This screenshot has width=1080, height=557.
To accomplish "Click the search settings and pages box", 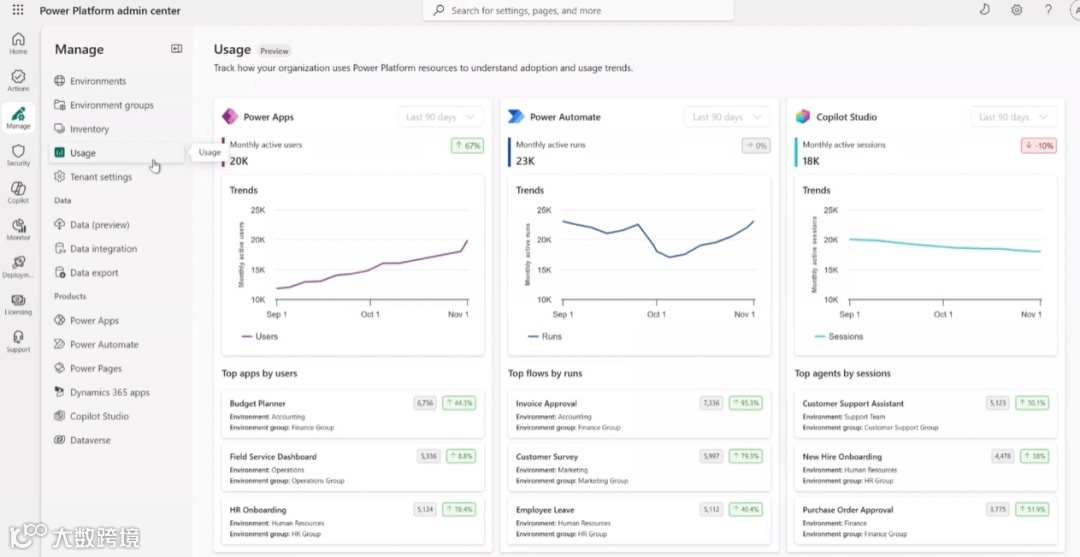I will coord(578,11).
